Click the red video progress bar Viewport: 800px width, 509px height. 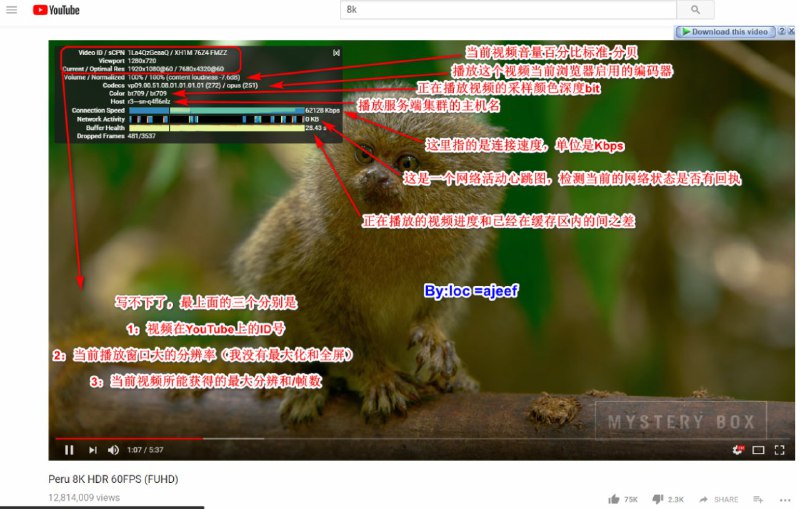tap(128, 437)
